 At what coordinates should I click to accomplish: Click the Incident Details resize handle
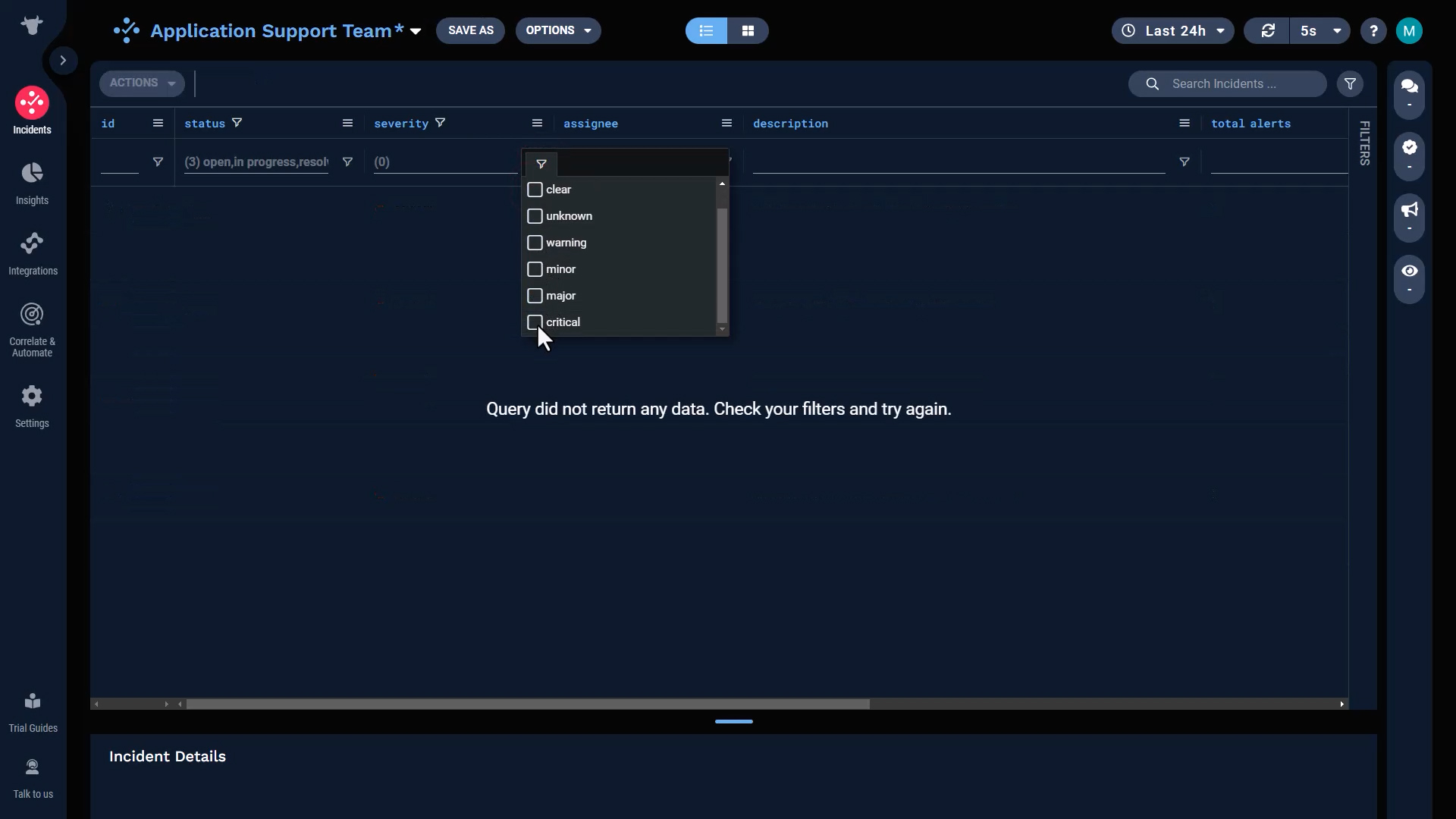click(x=733, y=721)
